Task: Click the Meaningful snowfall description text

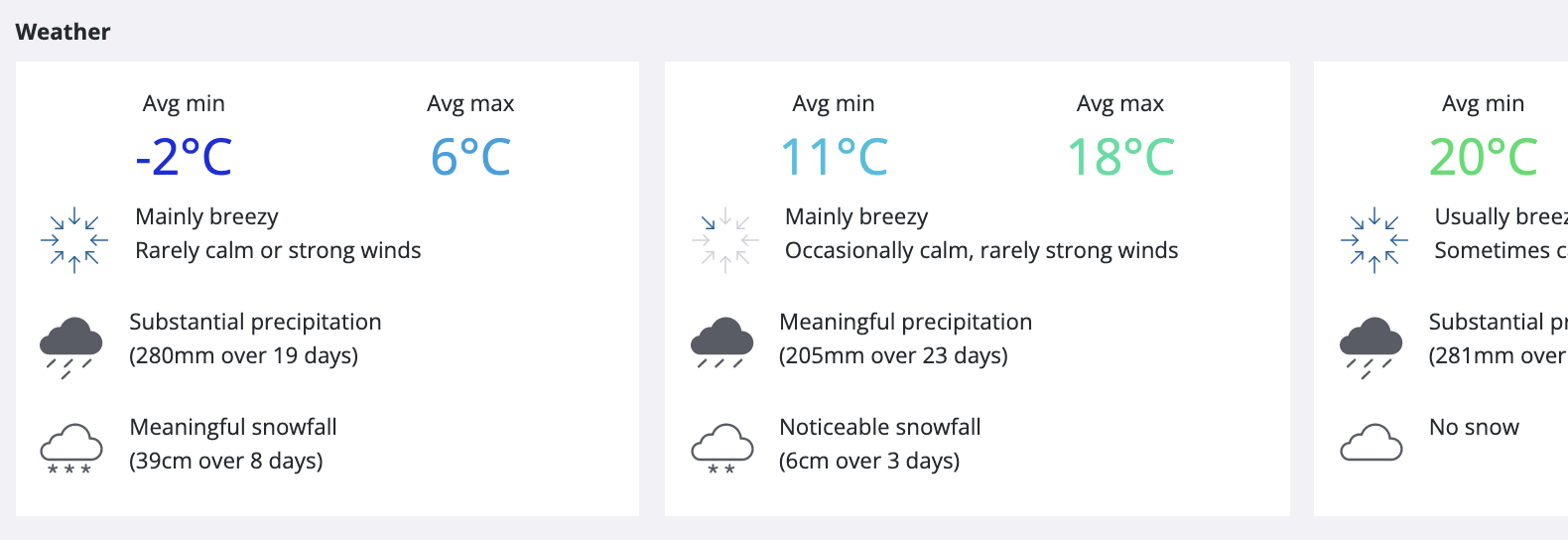Action: tap(233, 427)
